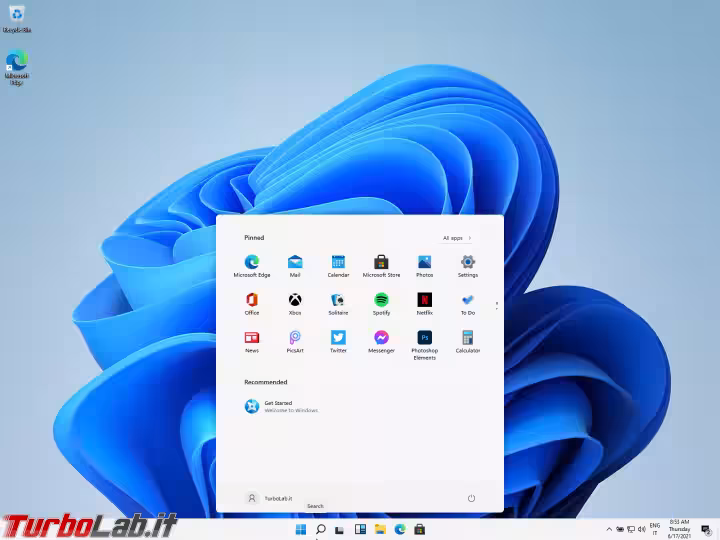Open the Recycle Bin on desktop
The height and width of the screenshot is (540, 720).
[17, 16]
